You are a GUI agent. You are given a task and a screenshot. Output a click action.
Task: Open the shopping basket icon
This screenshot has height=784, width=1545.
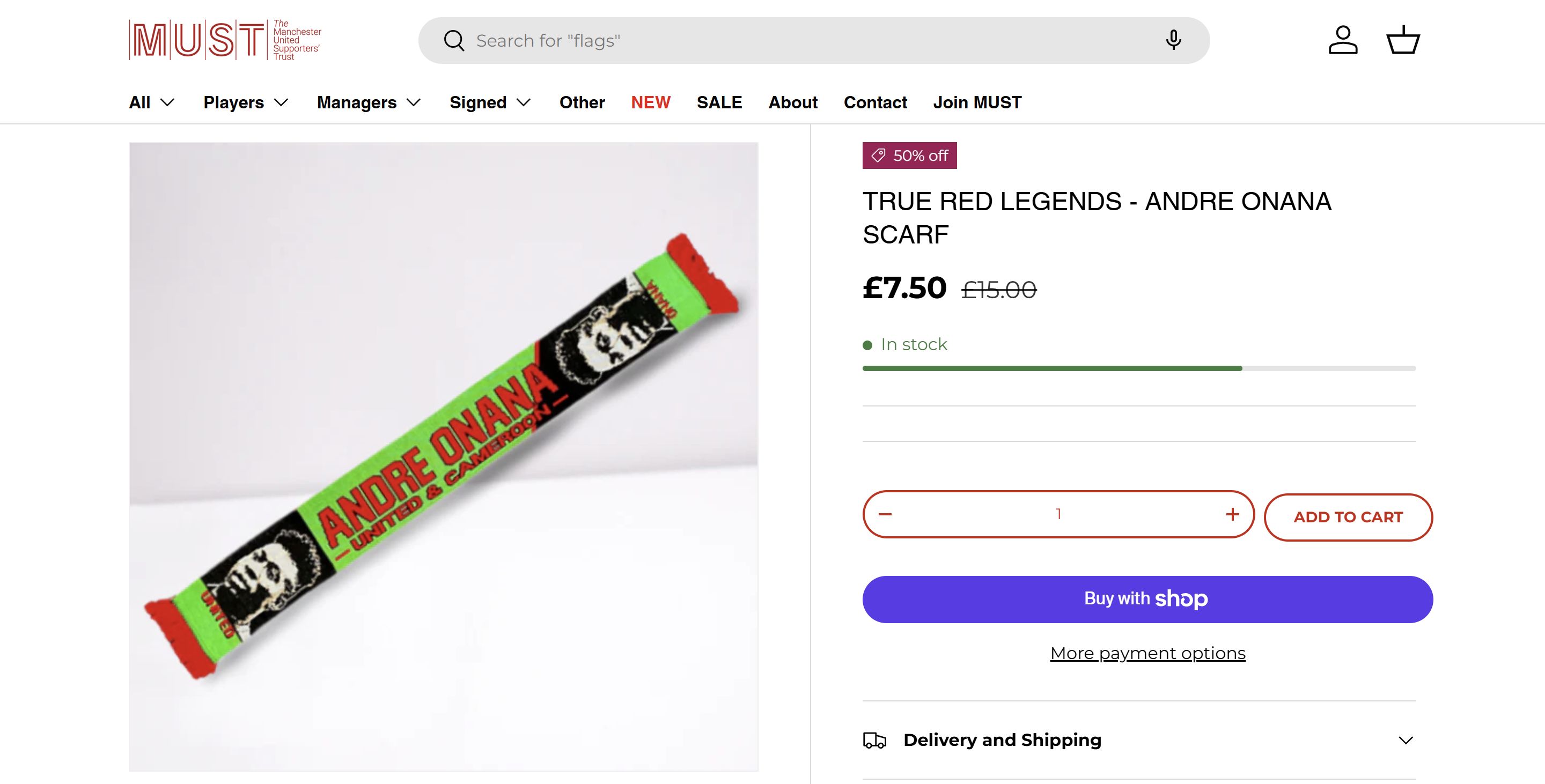[x=1403, y=40]
